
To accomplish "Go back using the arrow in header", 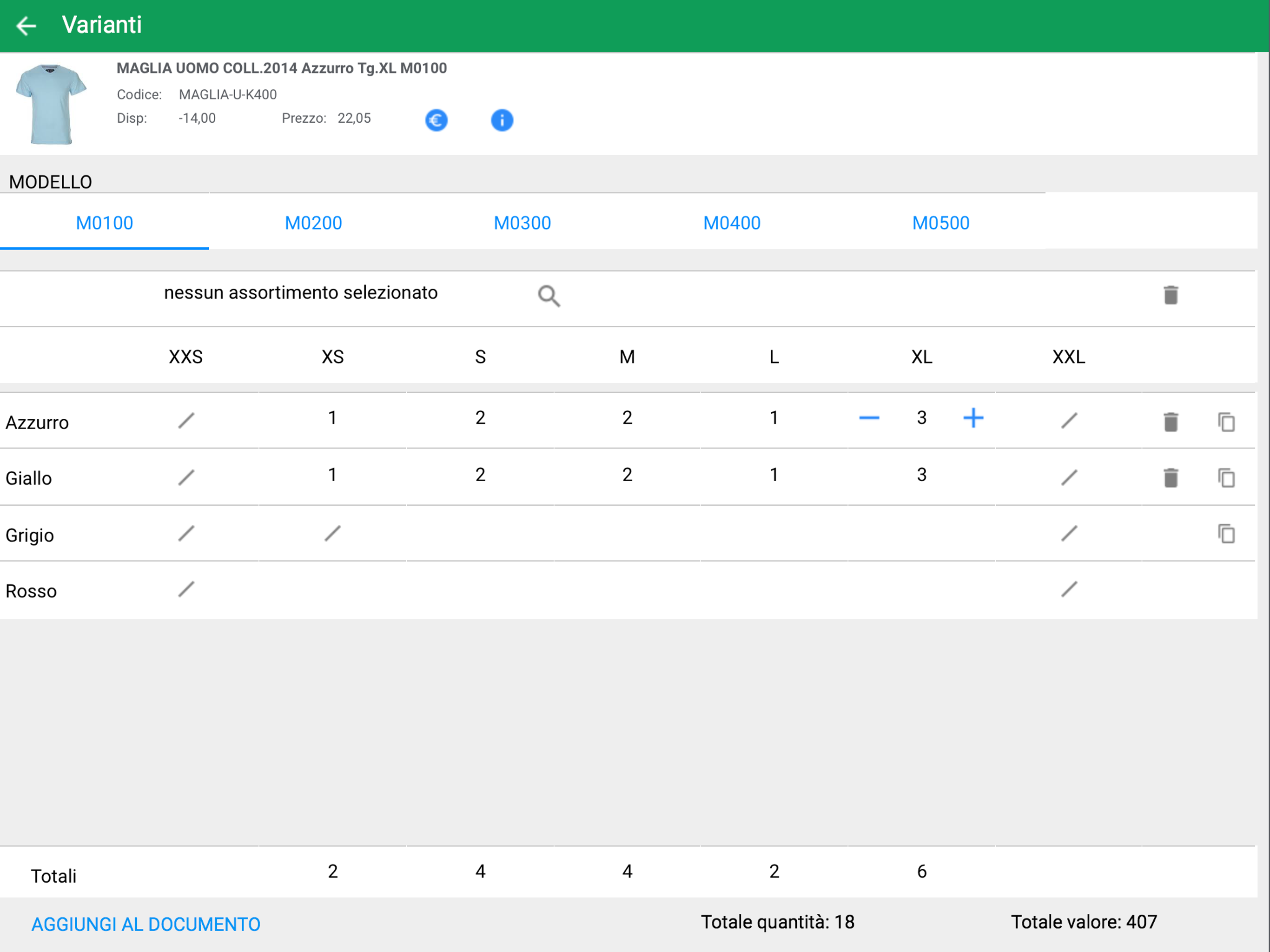I will (26, 26).
